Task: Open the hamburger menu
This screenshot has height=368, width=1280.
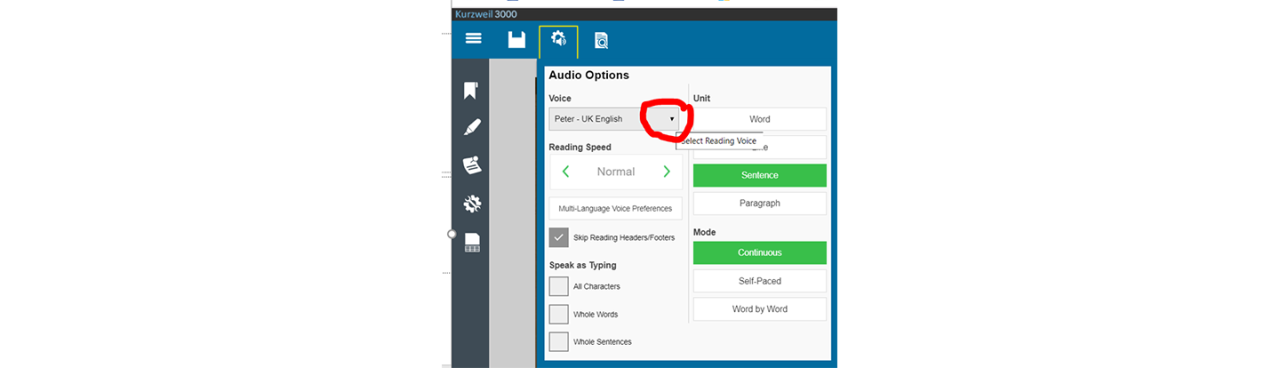Action: tap(474, 38)
